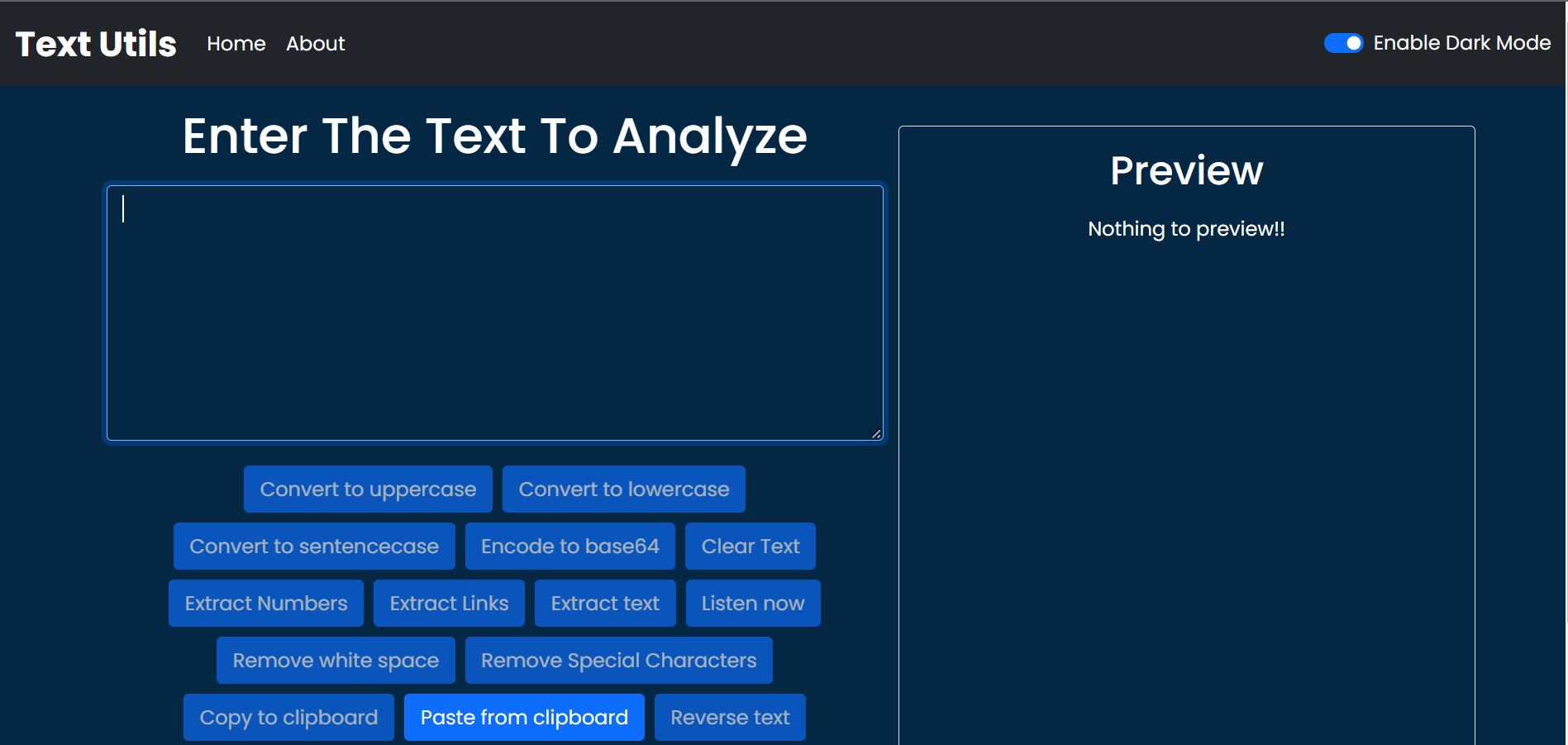Reverse the entered text
The height and width of the screenshot is (745, 1568).
pos(729,717)
